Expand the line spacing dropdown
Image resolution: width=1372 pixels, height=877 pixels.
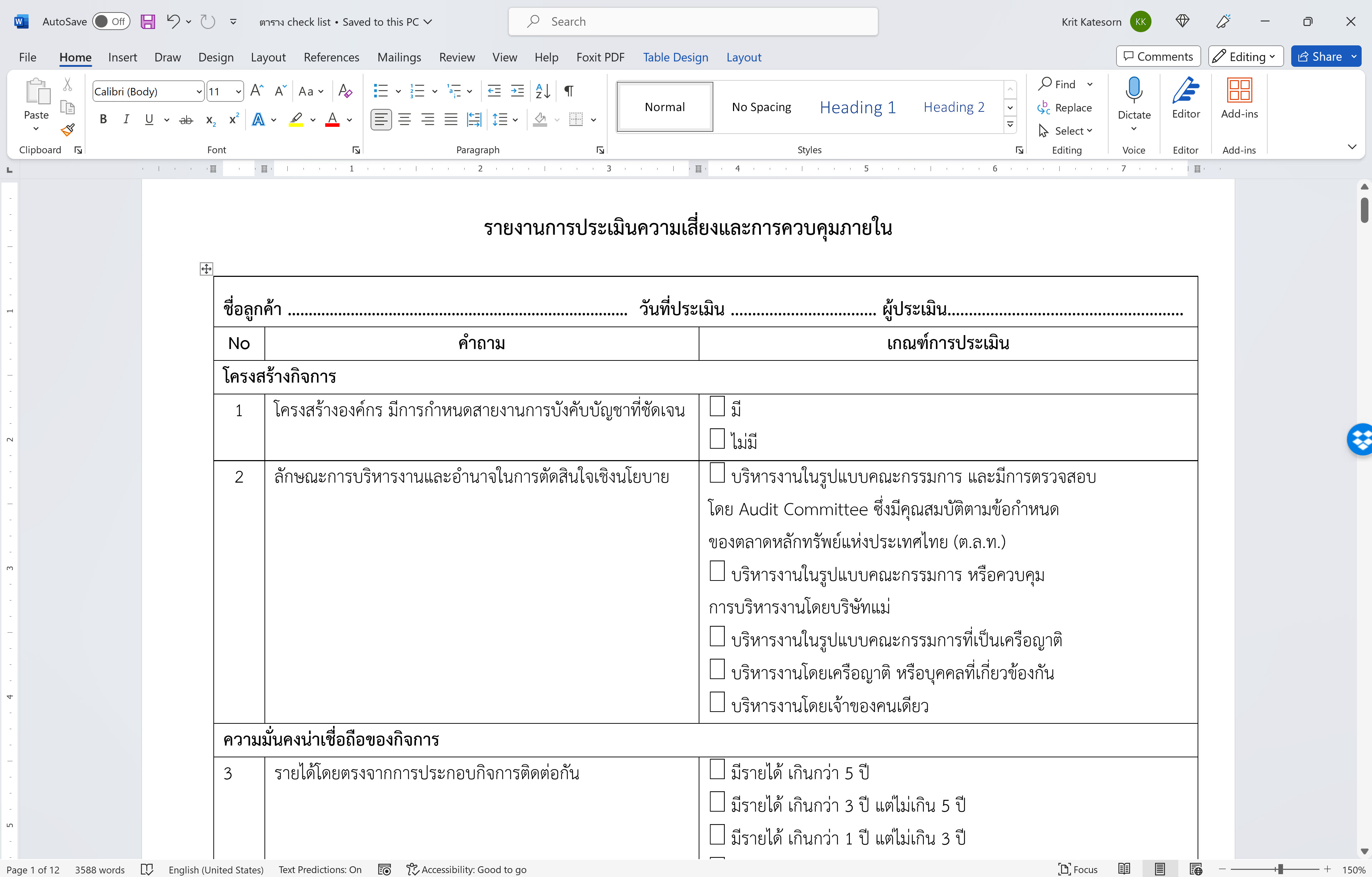click(515, 120)
